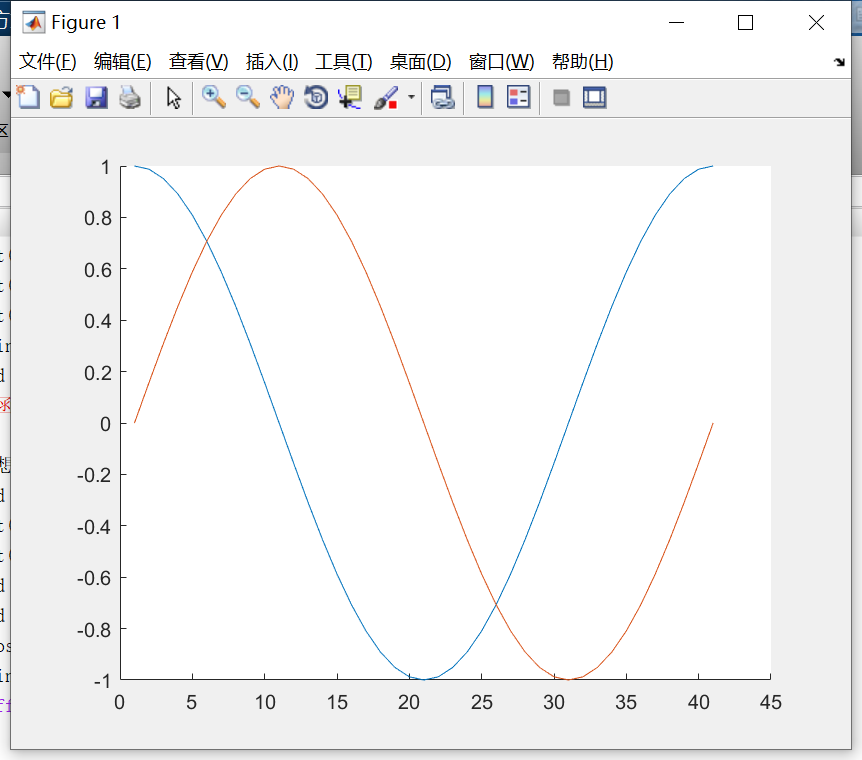Image resolution: width=862 pixels, height=760 pixels.
Task: Click the x-axis label 45
Action: pos(770,702)
